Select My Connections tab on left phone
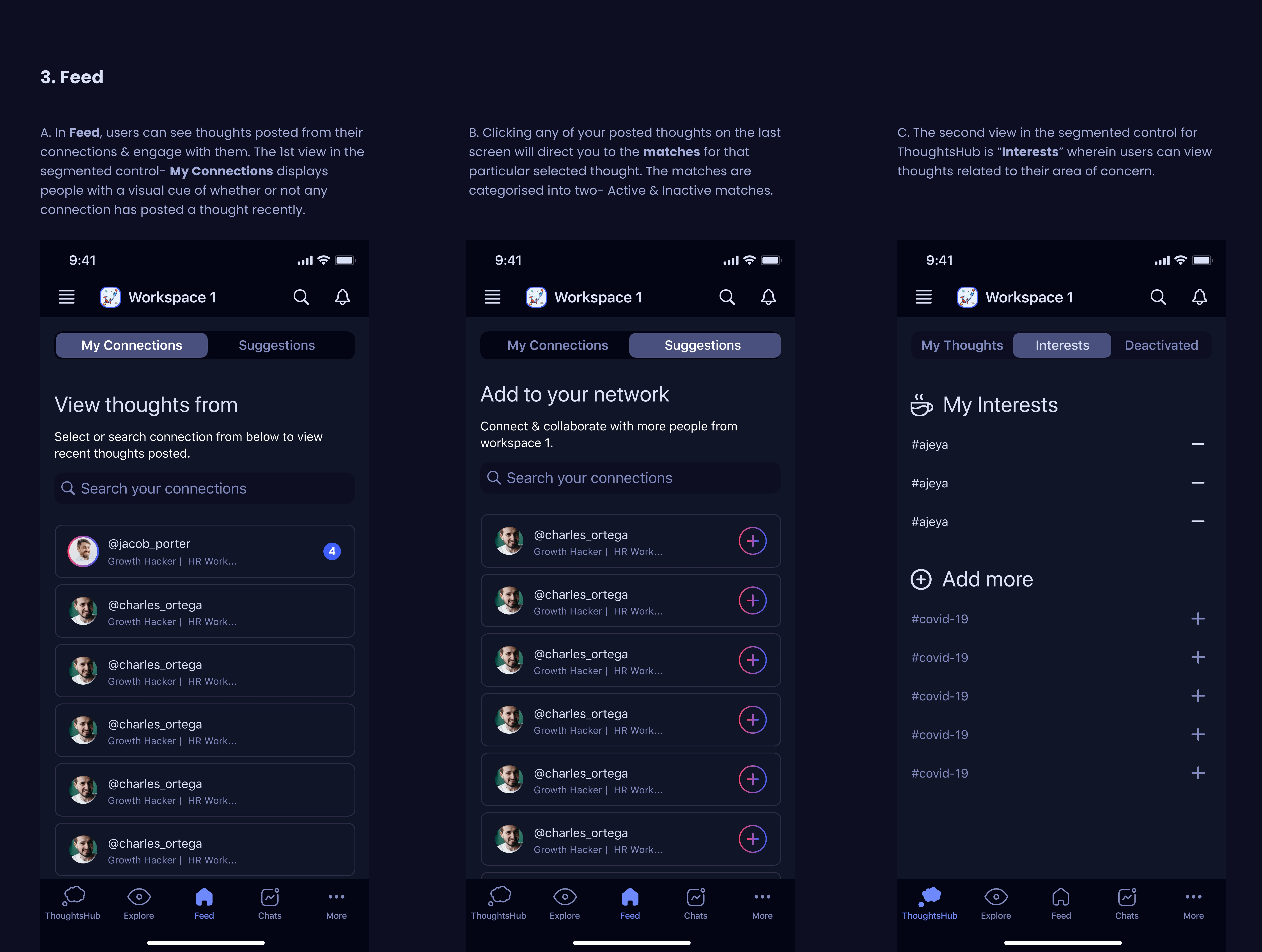This screenshot has width=1262, height=952. tap(132, 345)
